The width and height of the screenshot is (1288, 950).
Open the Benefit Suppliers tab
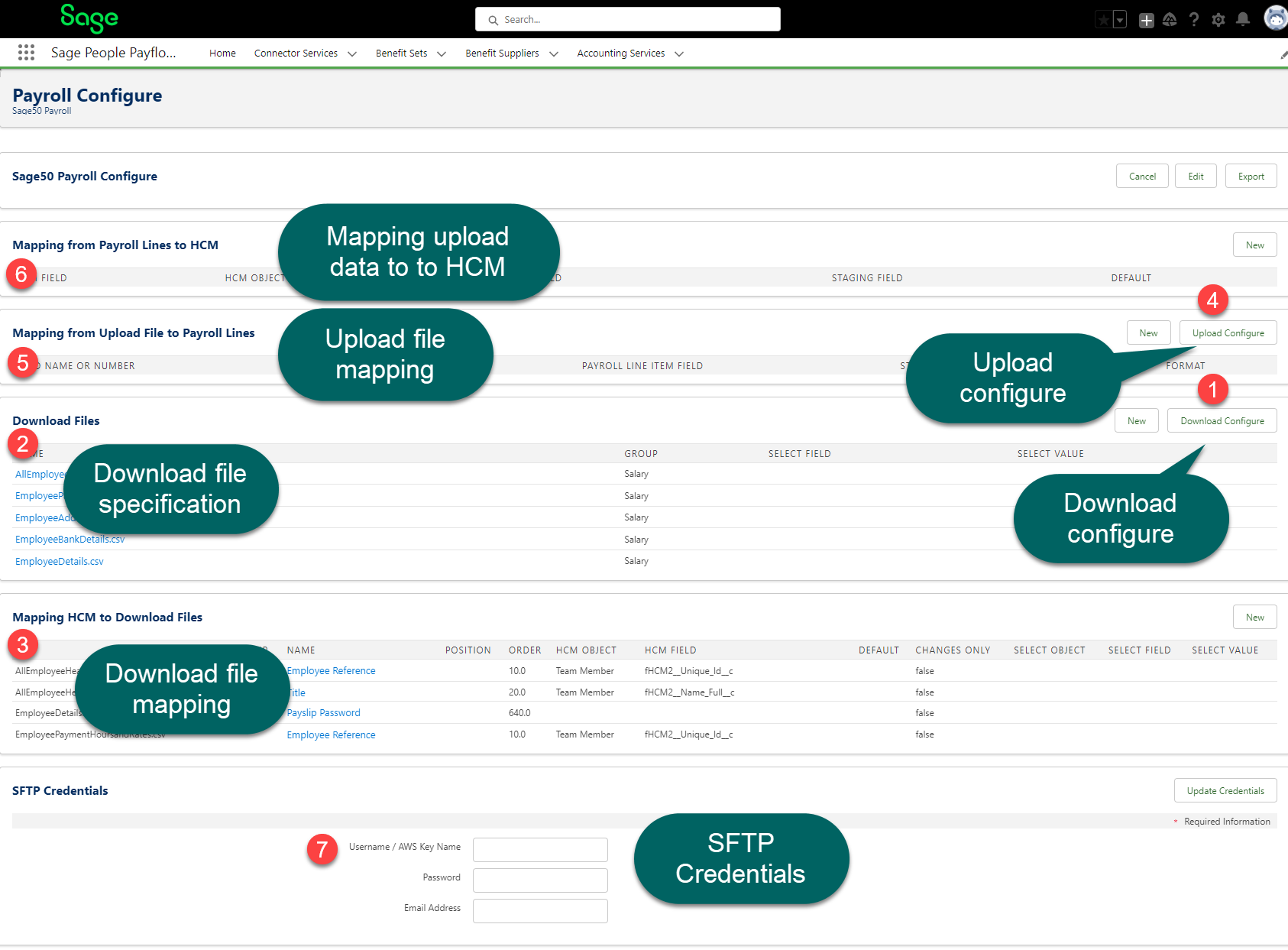click(502, 53)
